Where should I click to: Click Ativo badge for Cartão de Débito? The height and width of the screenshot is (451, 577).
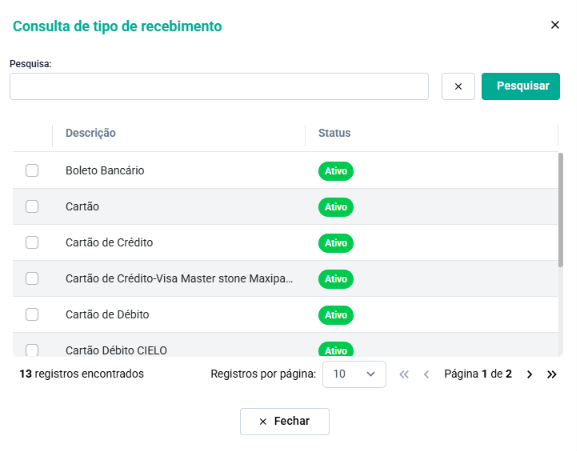(x=336, y=315)
